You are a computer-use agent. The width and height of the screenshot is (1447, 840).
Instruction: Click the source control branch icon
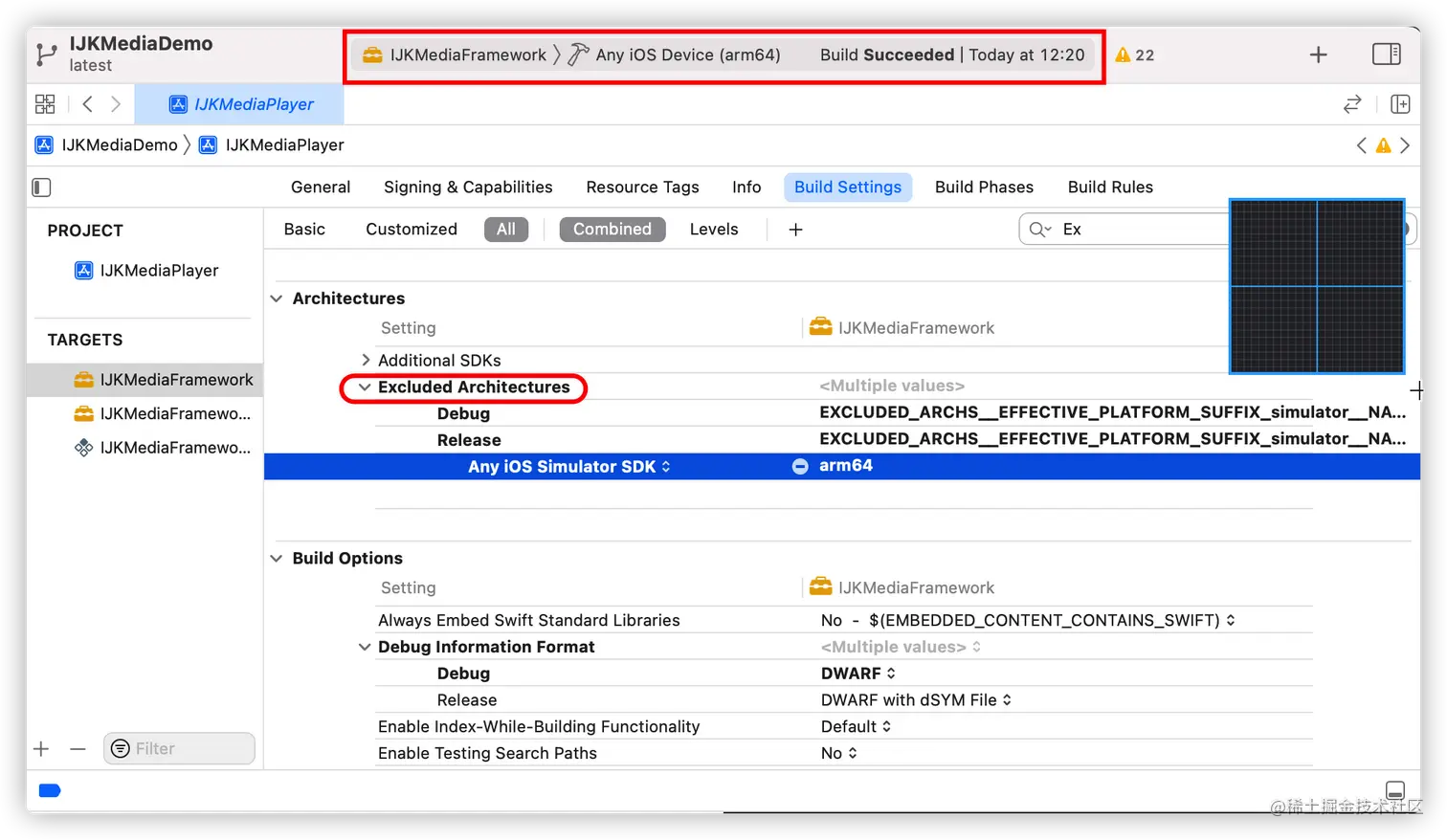point(46,55)
